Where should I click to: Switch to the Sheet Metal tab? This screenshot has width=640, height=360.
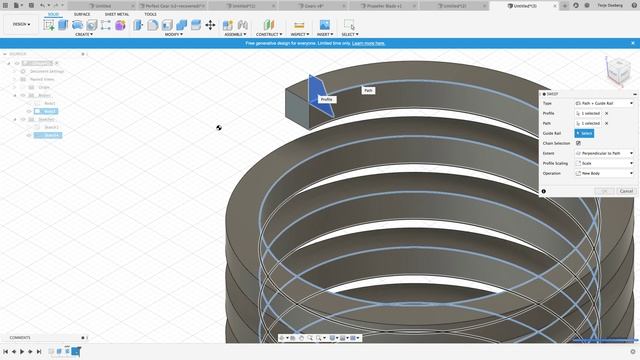coord(117,14)
